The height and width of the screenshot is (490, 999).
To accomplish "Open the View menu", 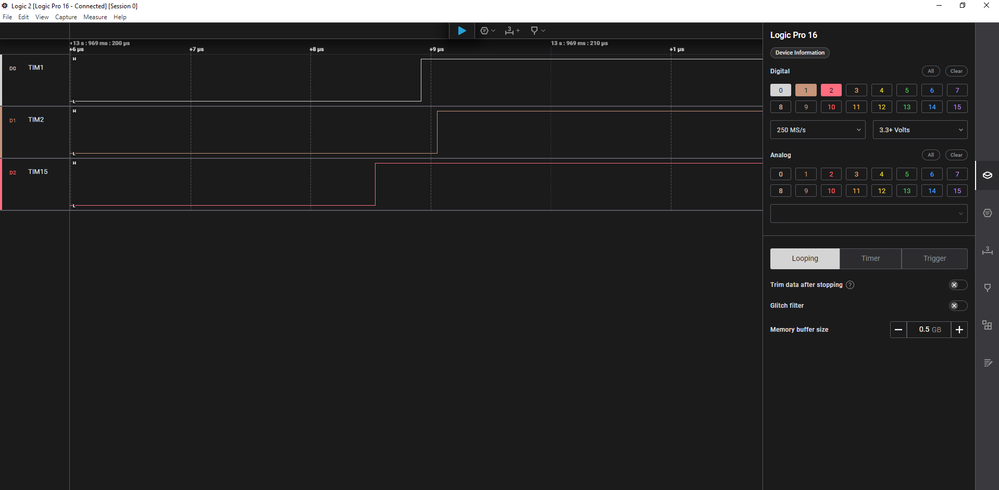I will [42, 17].
